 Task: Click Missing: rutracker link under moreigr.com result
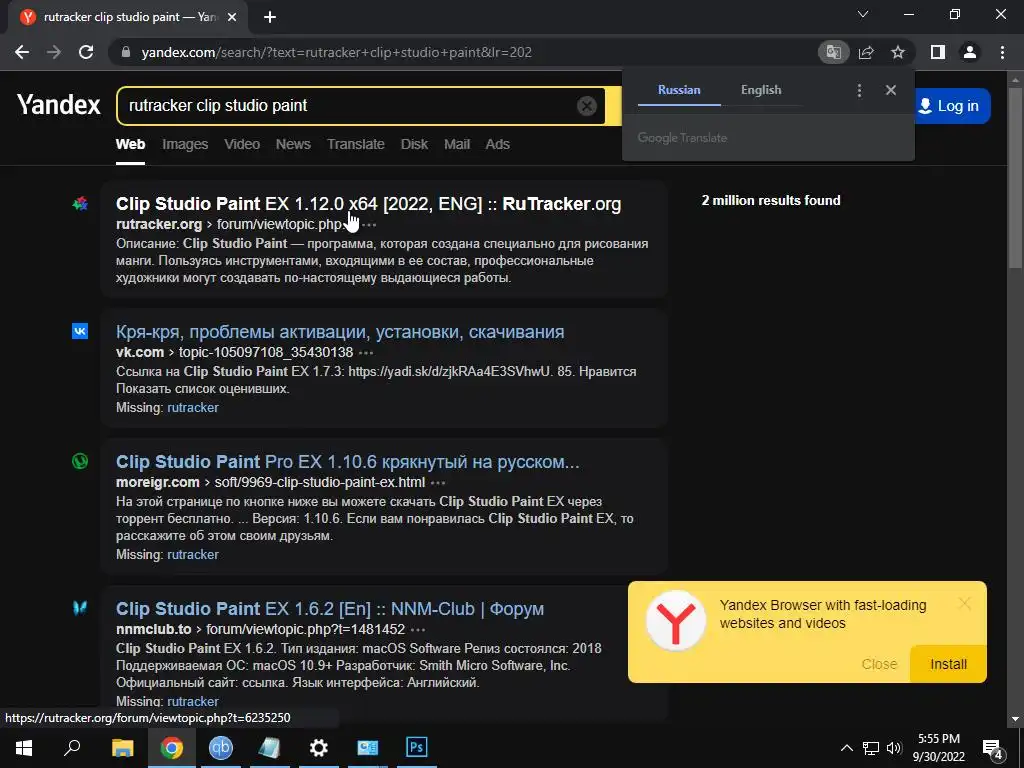click(x=193, y=554)
